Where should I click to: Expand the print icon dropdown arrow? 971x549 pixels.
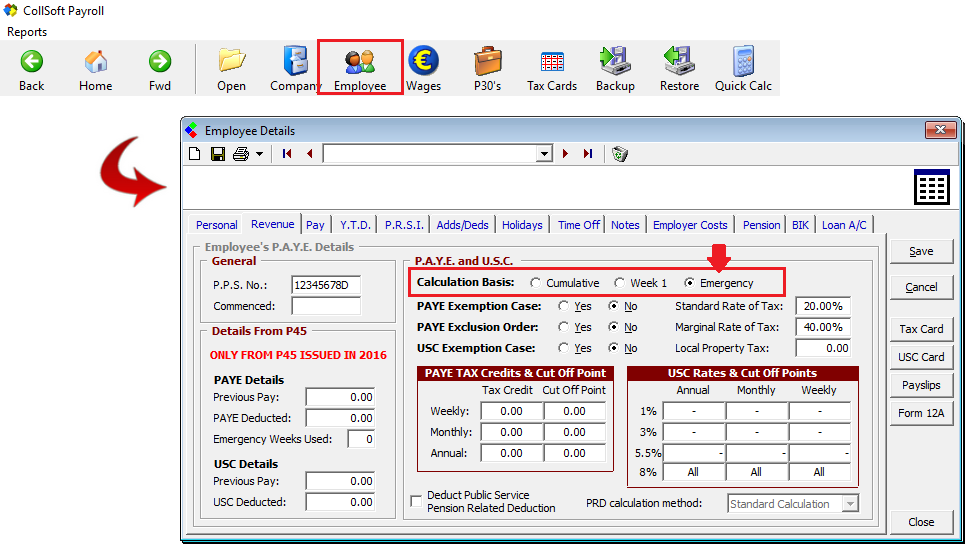[x=259, y=154]
